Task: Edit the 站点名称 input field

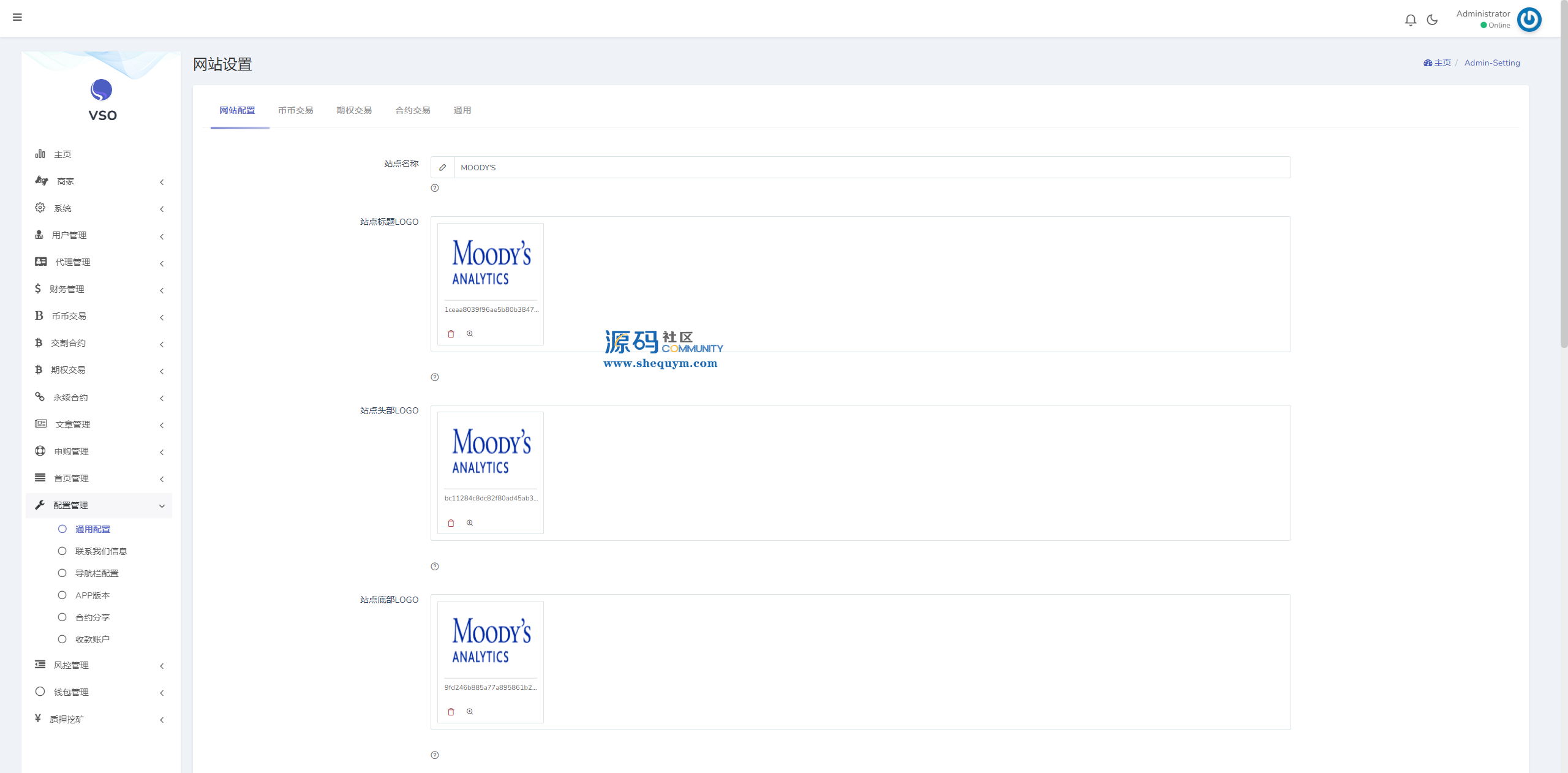Action: (x=872, y=167)
